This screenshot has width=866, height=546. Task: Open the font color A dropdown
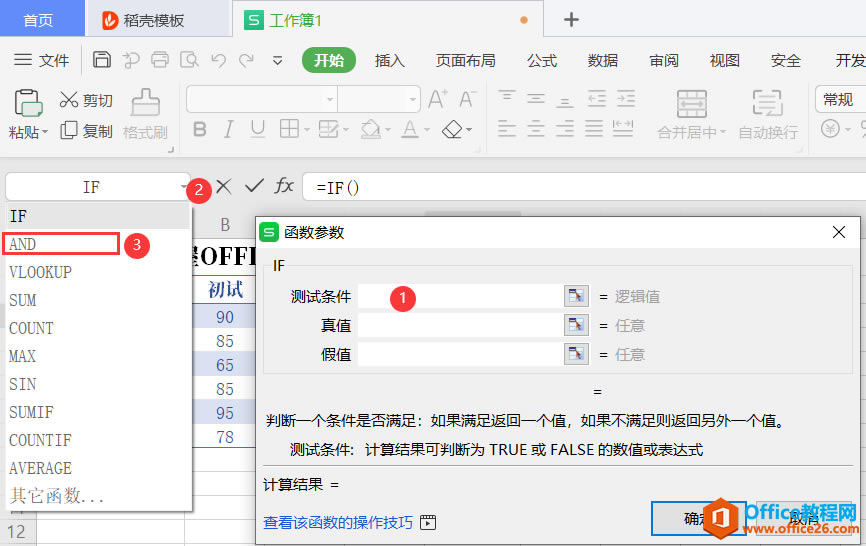point(427,130)
